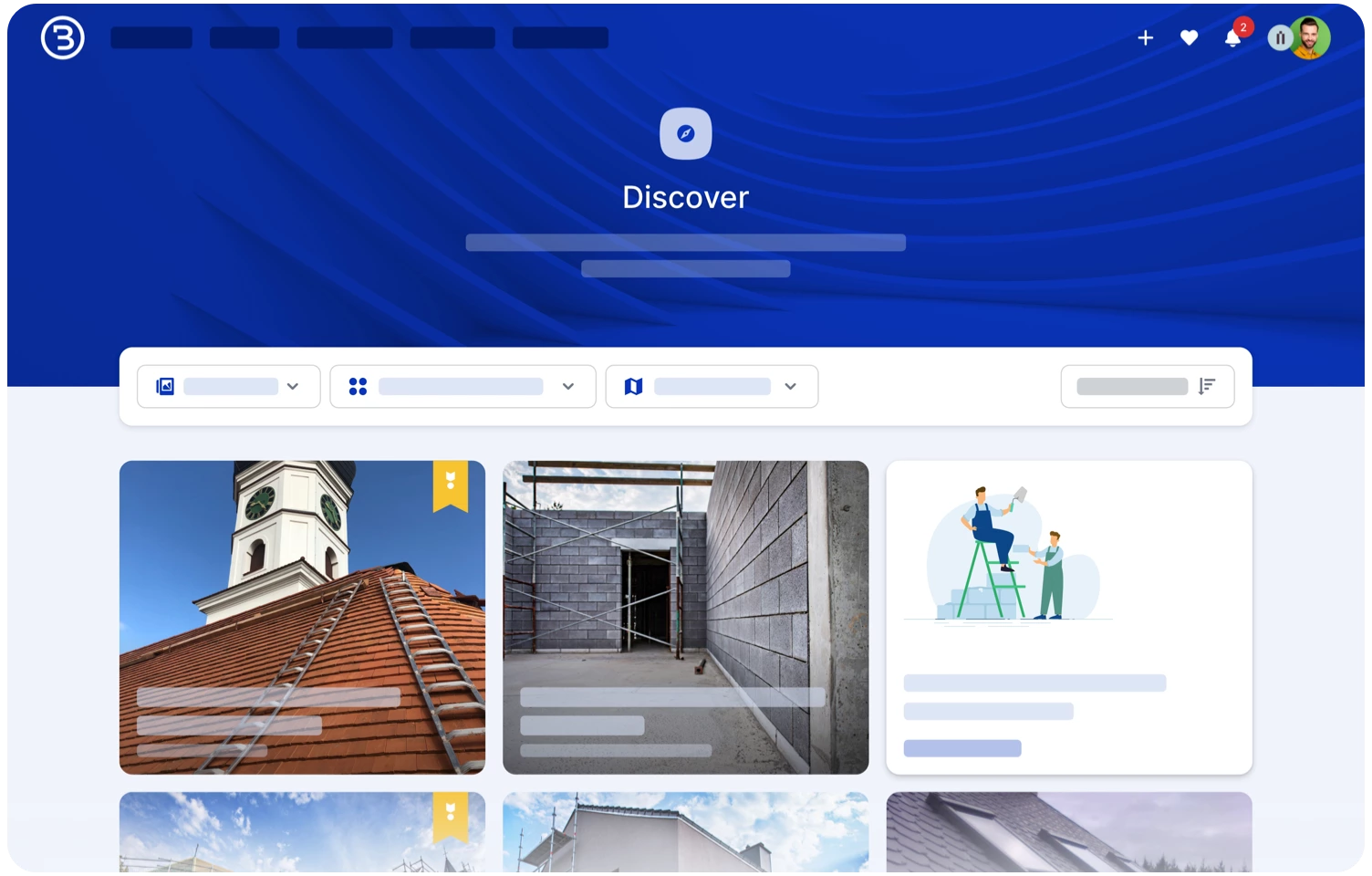Click the circular B logo icon
This screenshot has width=1372, height=876.
(62, 38)
